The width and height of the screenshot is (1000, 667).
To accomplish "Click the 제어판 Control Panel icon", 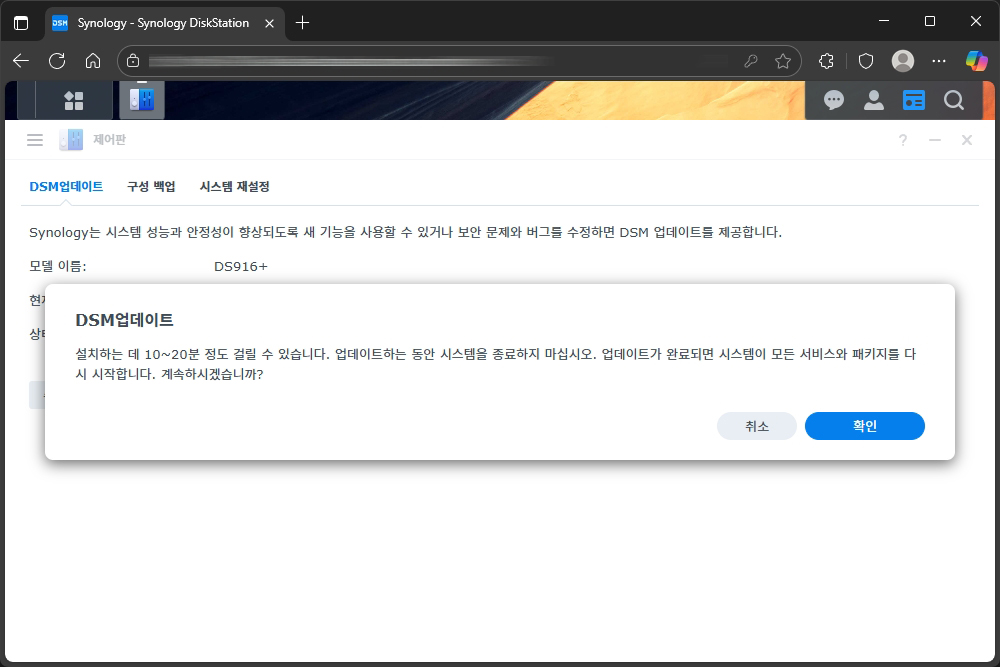I will click(x=71, y=140).
